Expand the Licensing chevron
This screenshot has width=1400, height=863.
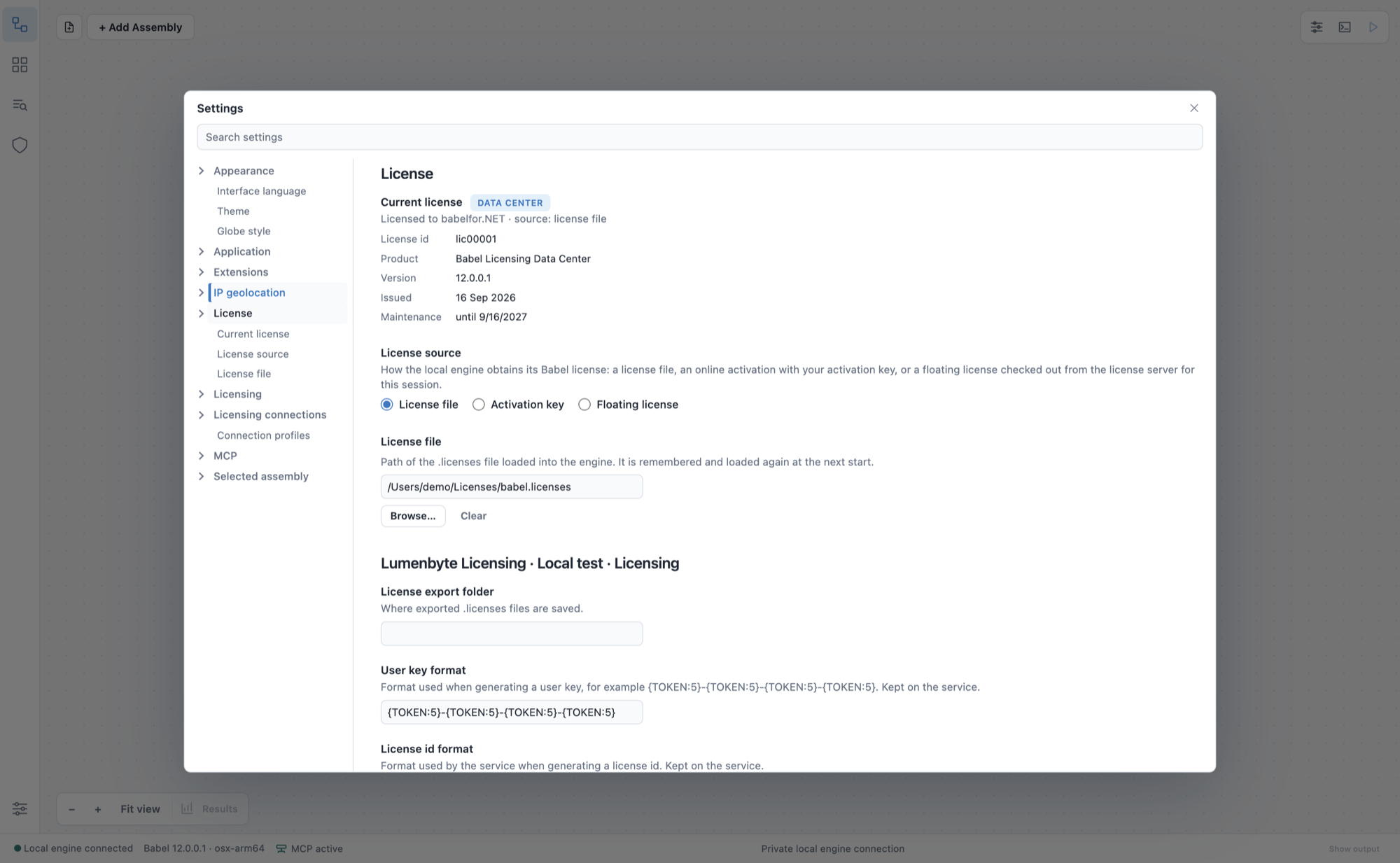[x=202, y=394]
